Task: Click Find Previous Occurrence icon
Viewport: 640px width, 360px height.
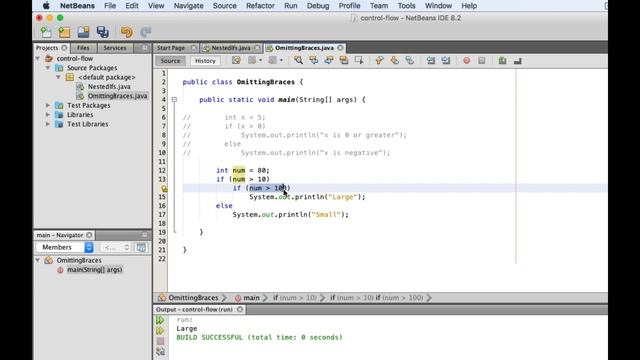Action: coord(313,60)
